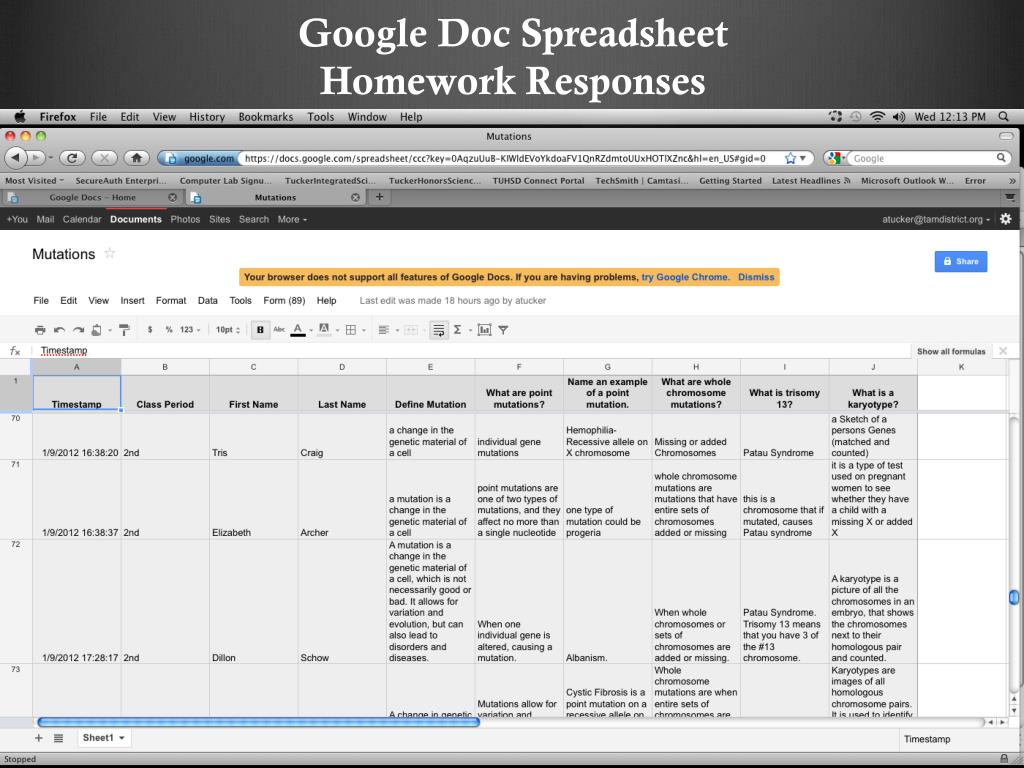
Task: Open the Data menu
Action: coord(208,300)
